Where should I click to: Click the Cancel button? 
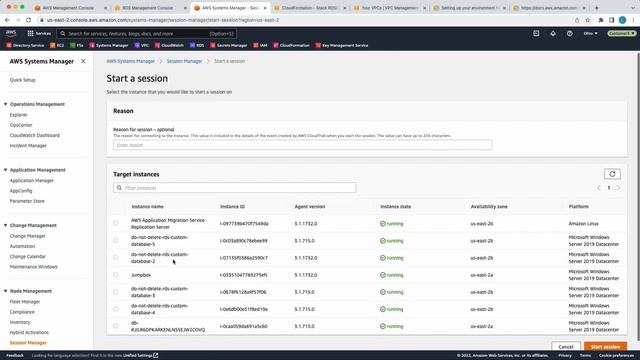pyautogui.click(x=566, y=347)
